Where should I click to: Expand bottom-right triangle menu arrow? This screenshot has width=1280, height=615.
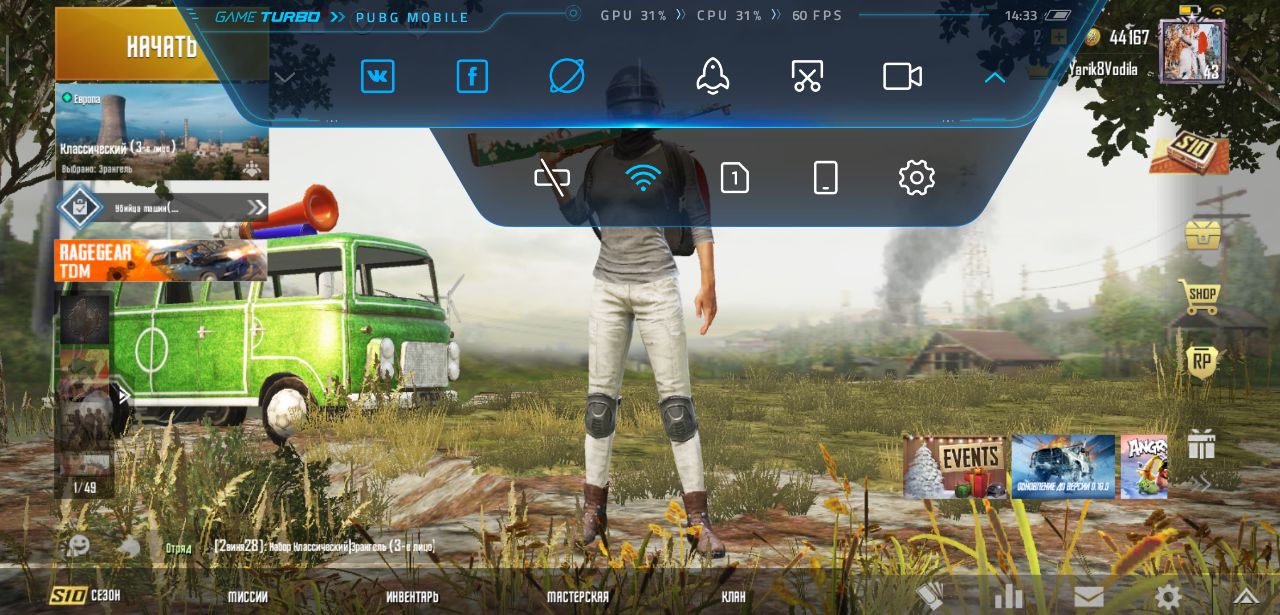(x=1245, y=597)
